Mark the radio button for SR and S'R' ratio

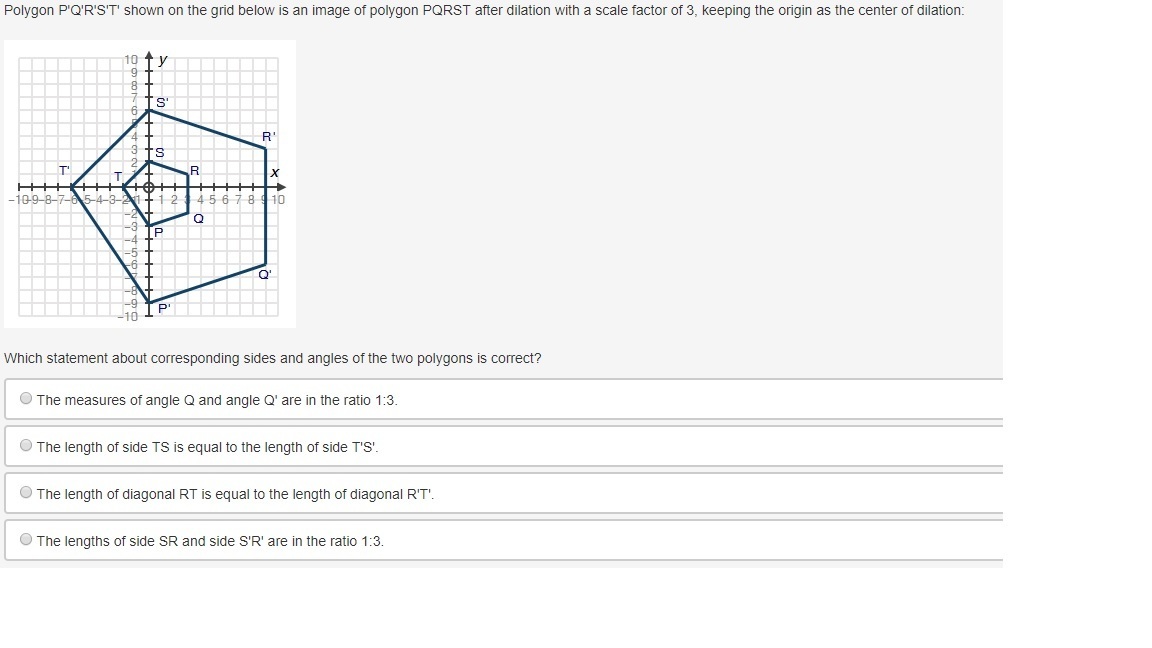[x=26, y=540]
